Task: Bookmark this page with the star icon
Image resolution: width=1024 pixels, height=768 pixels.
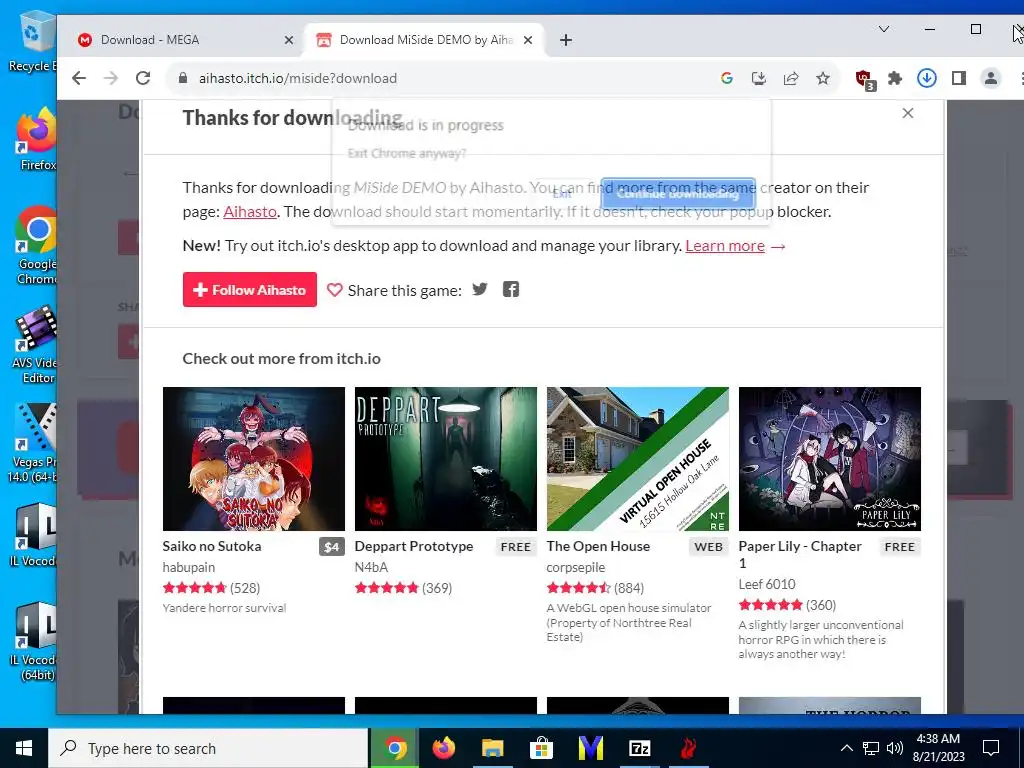Action: point(822,78)
